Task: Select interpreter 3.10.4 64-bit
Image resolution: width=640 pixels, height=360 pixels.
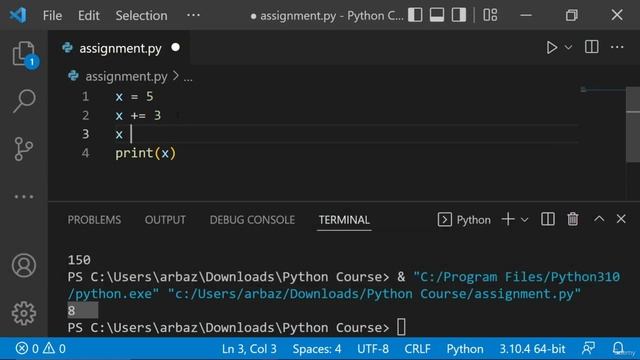Action: pyautogui.click(x=532, y=349)
